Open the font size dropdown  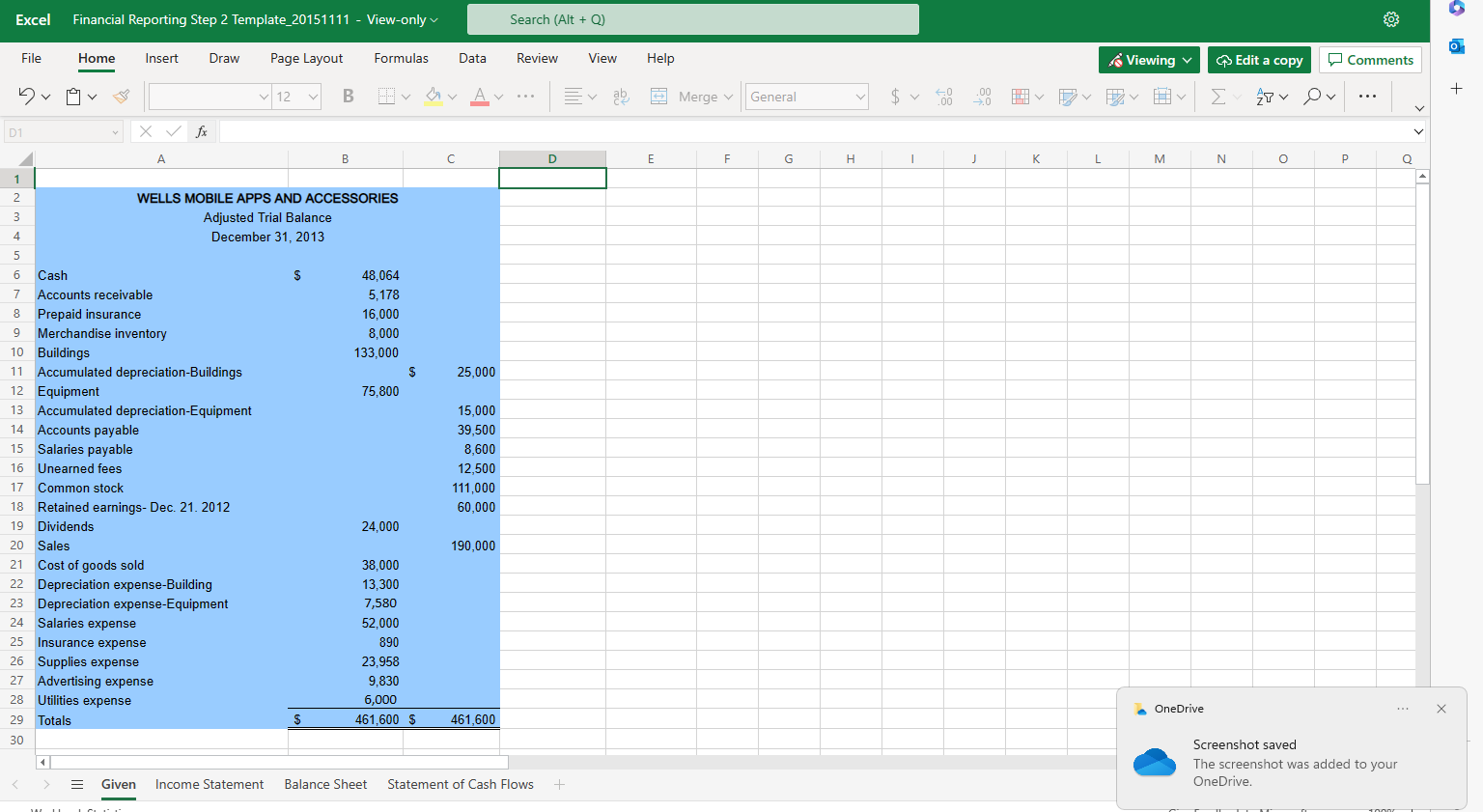(x=313, y=97)
